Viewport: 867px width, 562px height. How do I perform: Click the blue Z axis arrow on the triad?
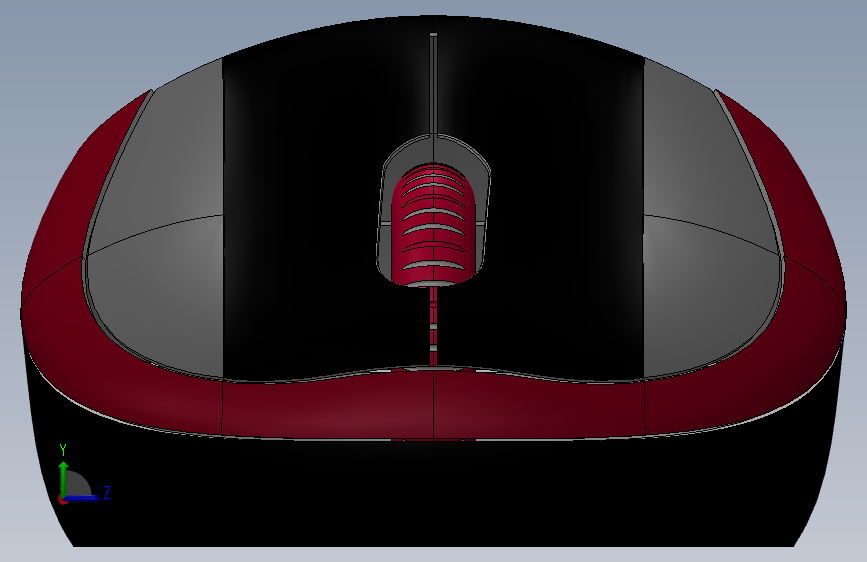(83, 498)
